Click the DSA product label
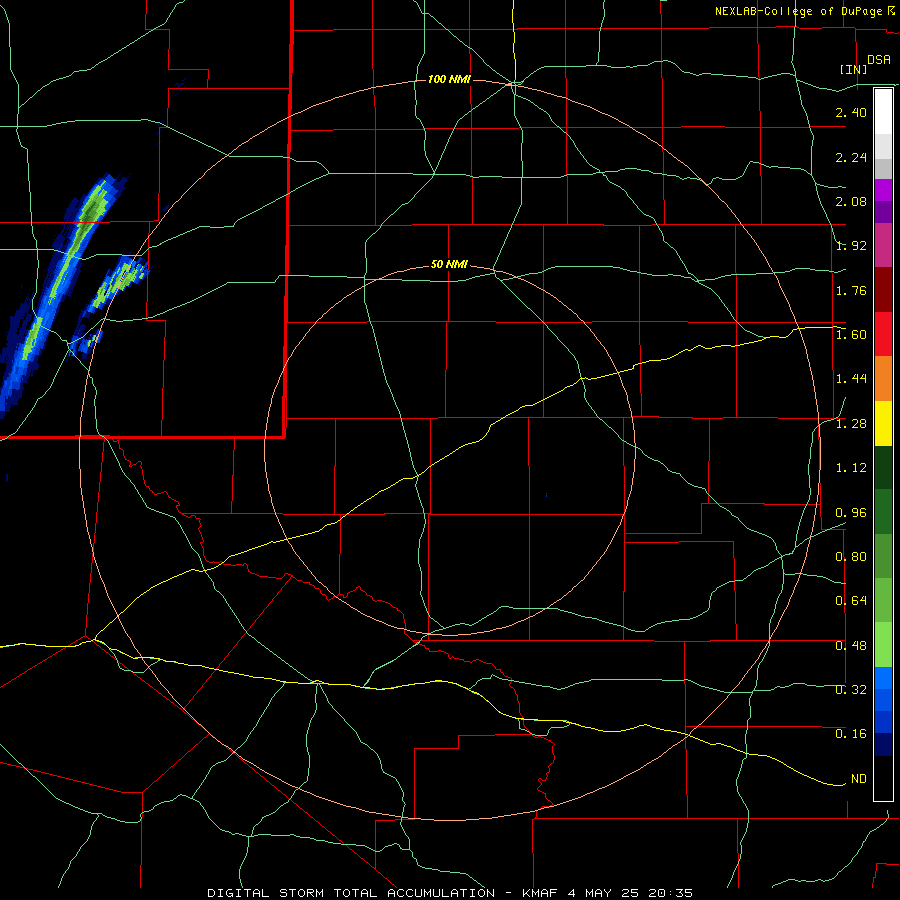The height and width of the screenshot is (900, 900). [879, 60]
